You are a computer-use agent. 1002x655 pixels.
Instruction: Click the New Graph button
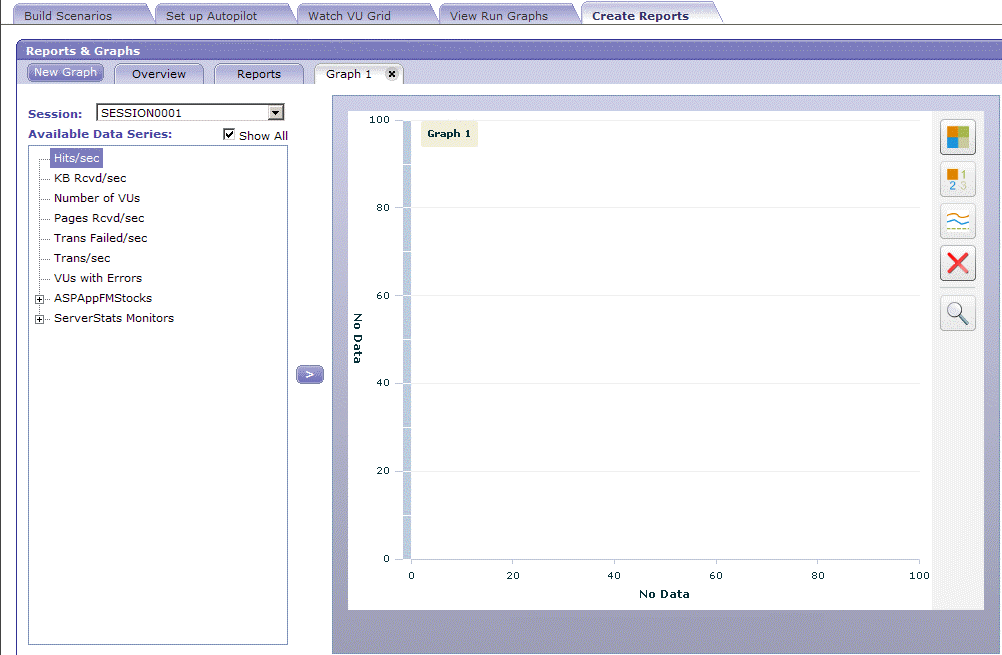pos(65,72)
